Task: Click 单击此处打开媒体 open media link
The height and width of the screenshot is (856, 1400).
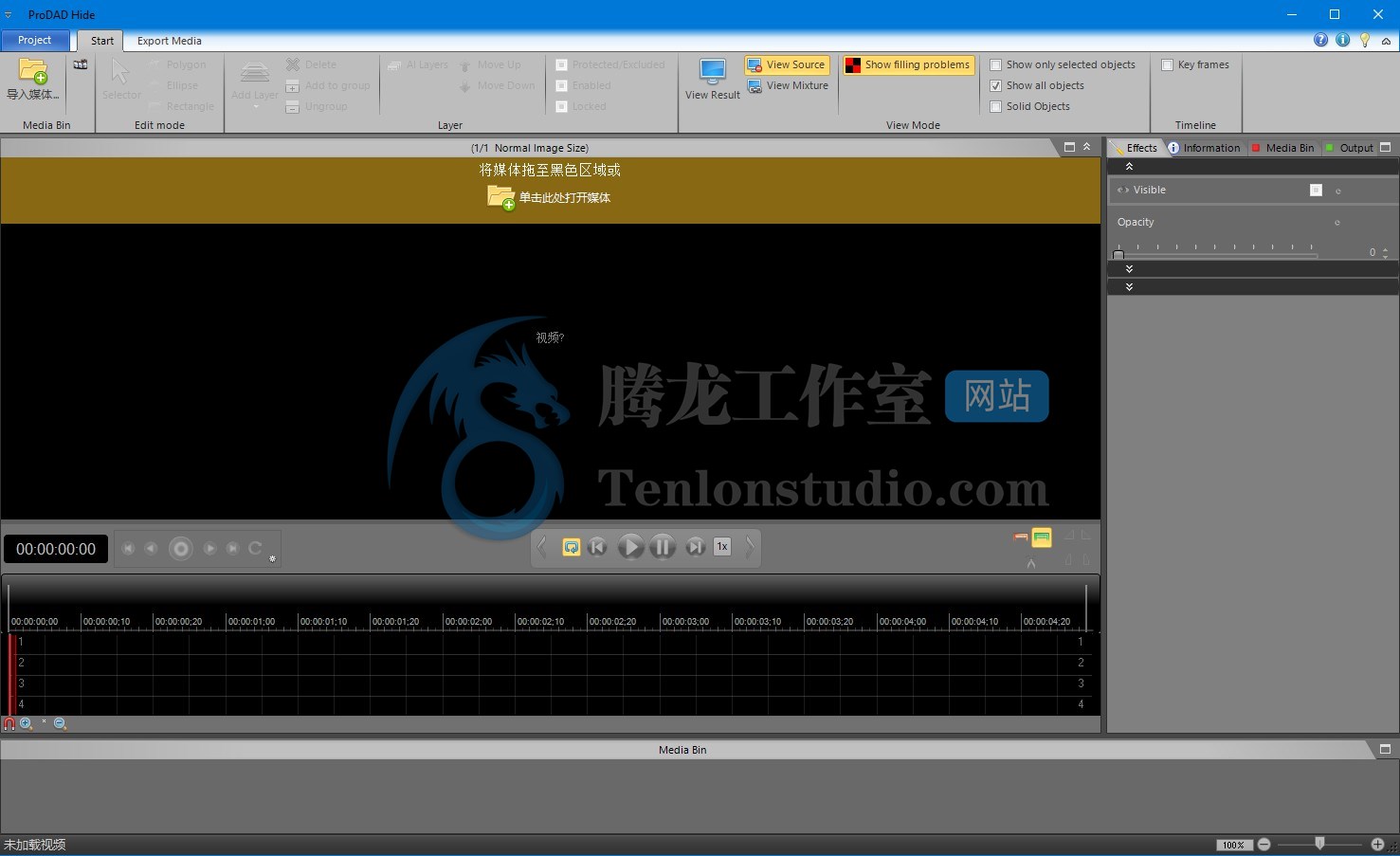Action: 549,197
